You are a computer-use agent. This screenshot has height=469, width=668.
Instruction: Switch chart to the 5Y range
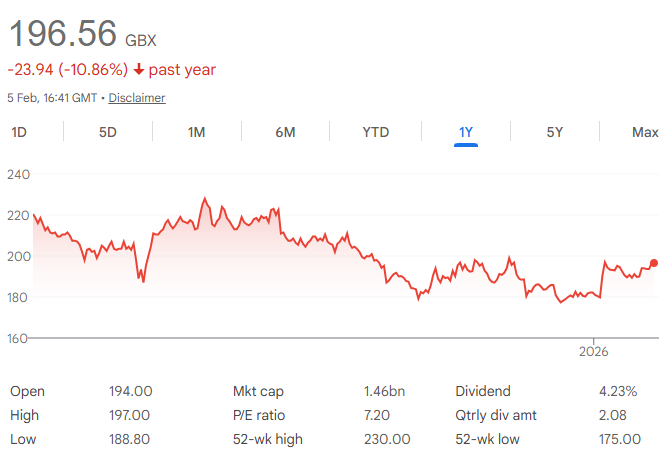554,132
